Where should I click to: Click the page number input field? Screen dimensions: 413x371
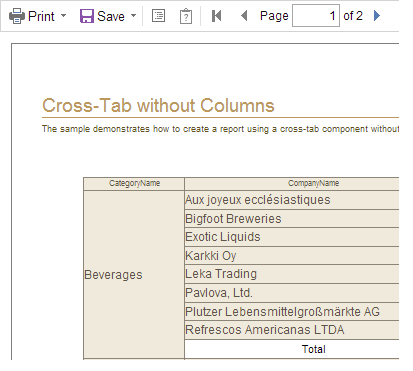point(316,15)
